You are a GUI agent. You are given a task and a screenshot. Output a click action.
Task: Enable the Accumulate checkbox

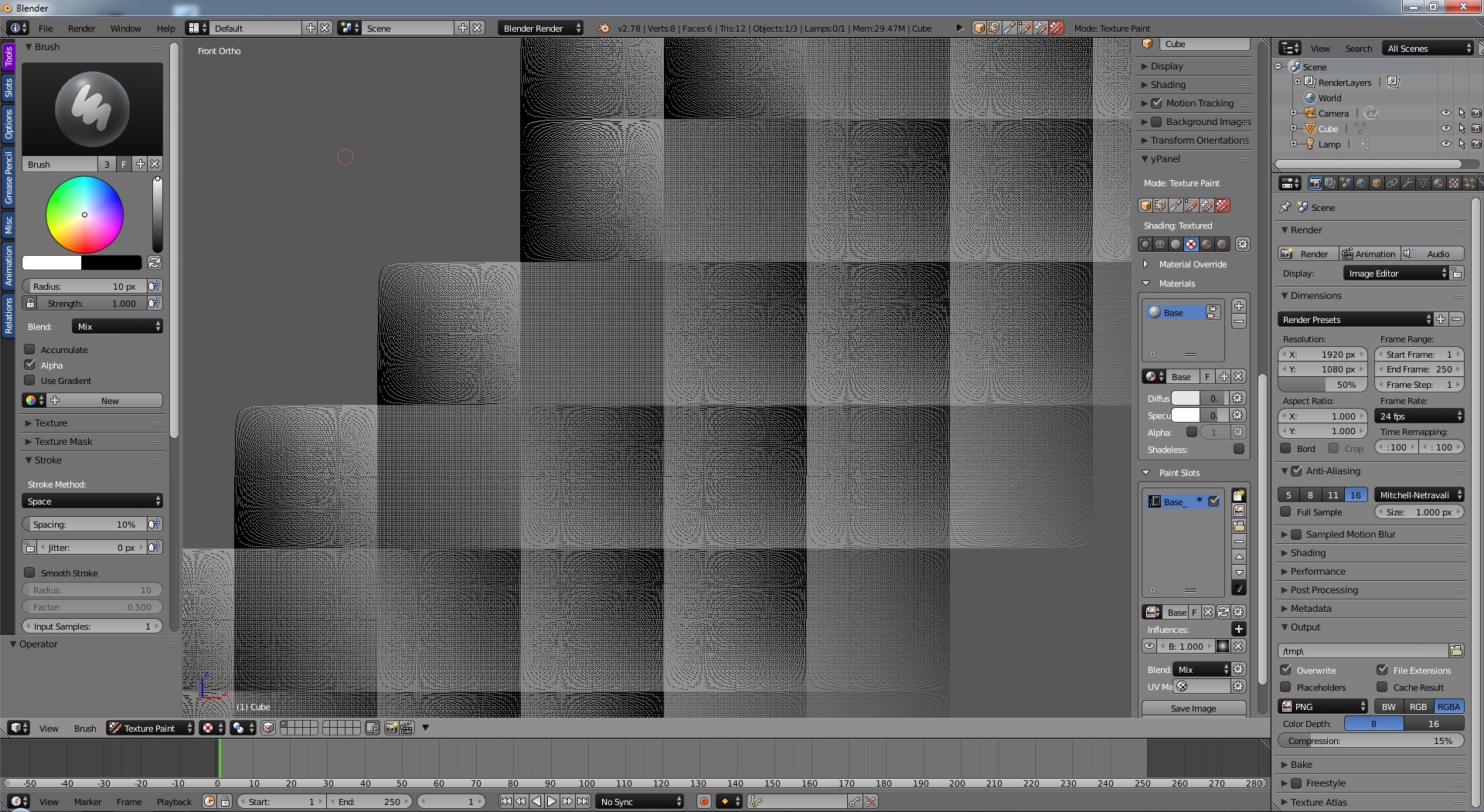30,350
